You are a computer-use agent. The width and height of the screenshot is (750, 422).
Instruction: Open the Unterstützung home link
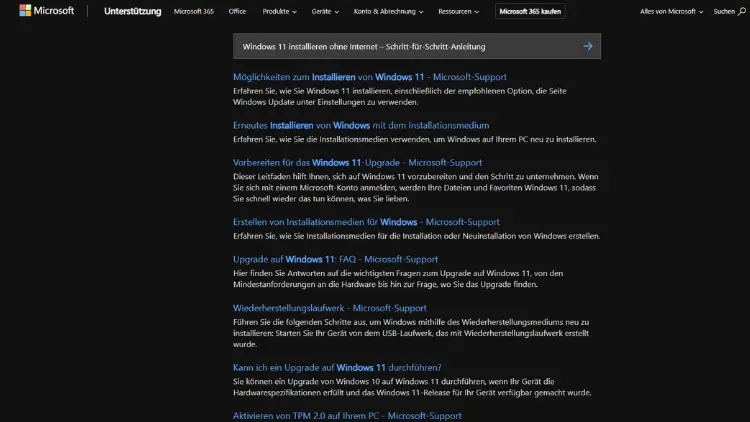(132, 11)
